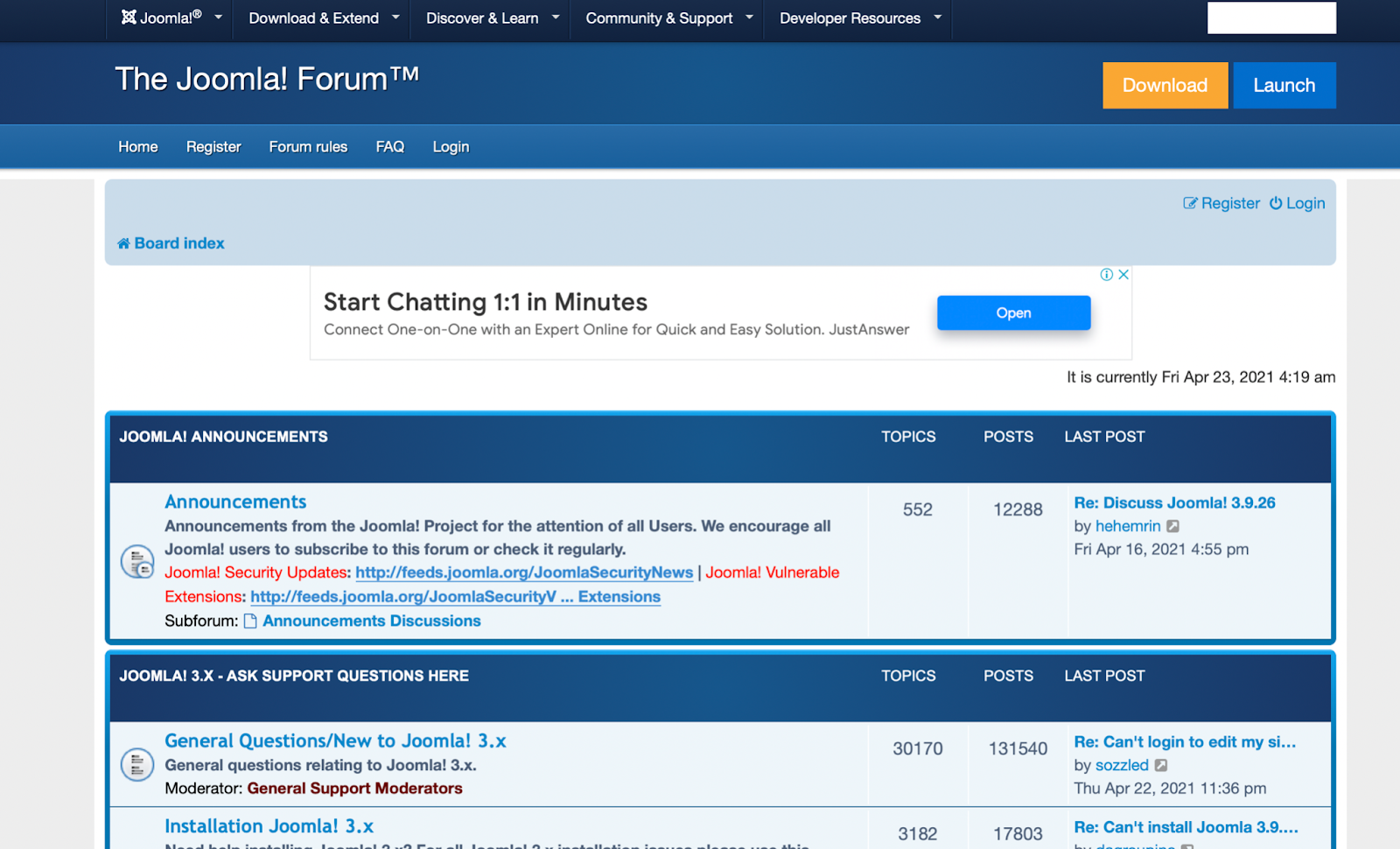1400x849 pixels.
Task: Open the Home menu item
Action: click(138, 147)
